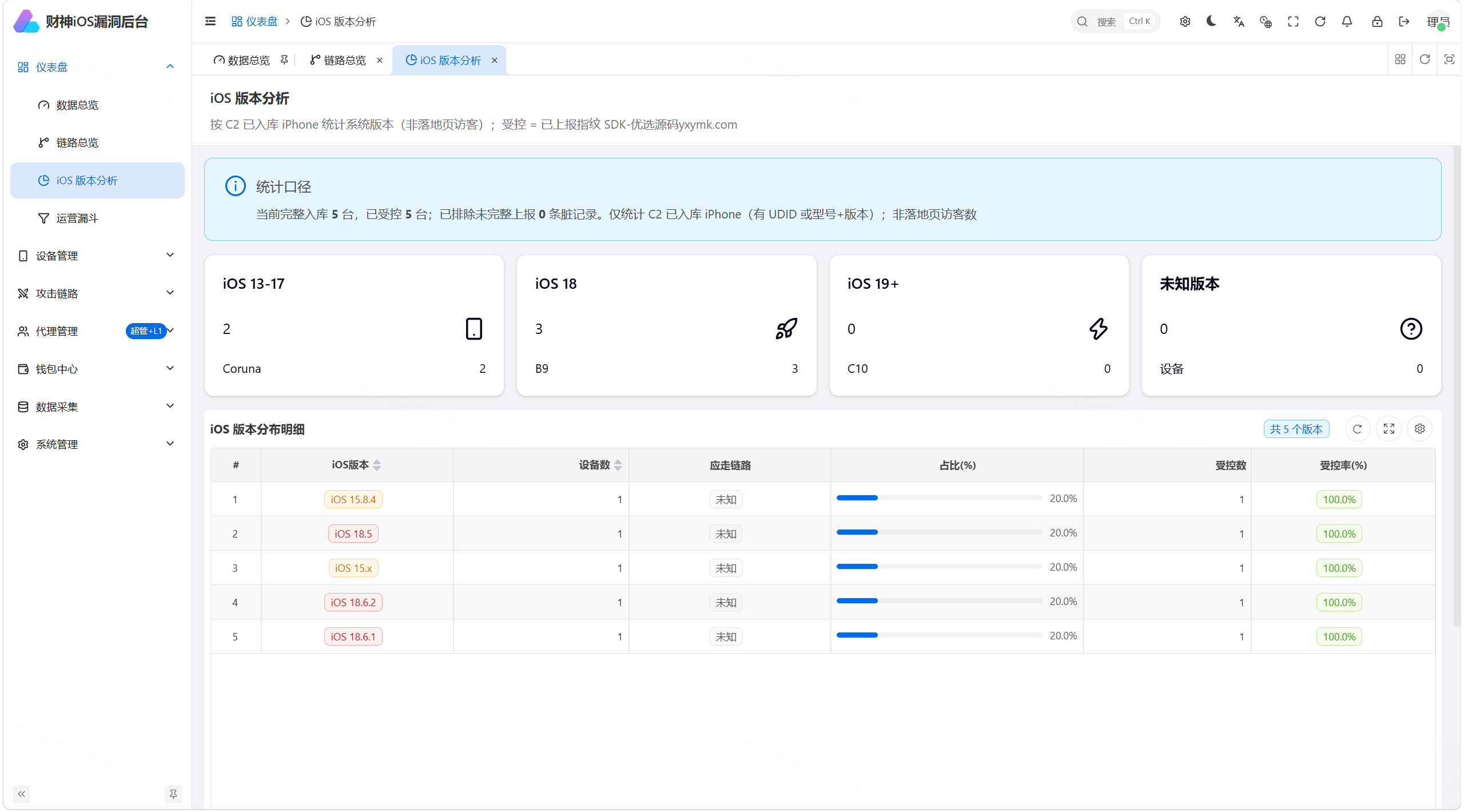The image size is (1464, 812).
Task: Expand the 攻击链路 menu
Action: (97, 293)
